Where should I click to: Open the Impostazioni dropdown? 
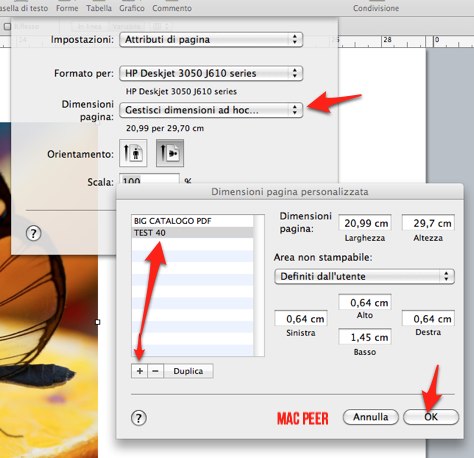pos(211,40)
